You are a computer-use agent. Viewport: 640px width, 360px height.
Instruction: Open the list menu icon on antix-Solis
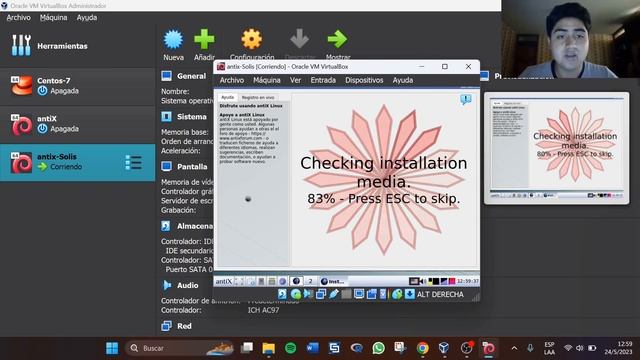[133, 162]
